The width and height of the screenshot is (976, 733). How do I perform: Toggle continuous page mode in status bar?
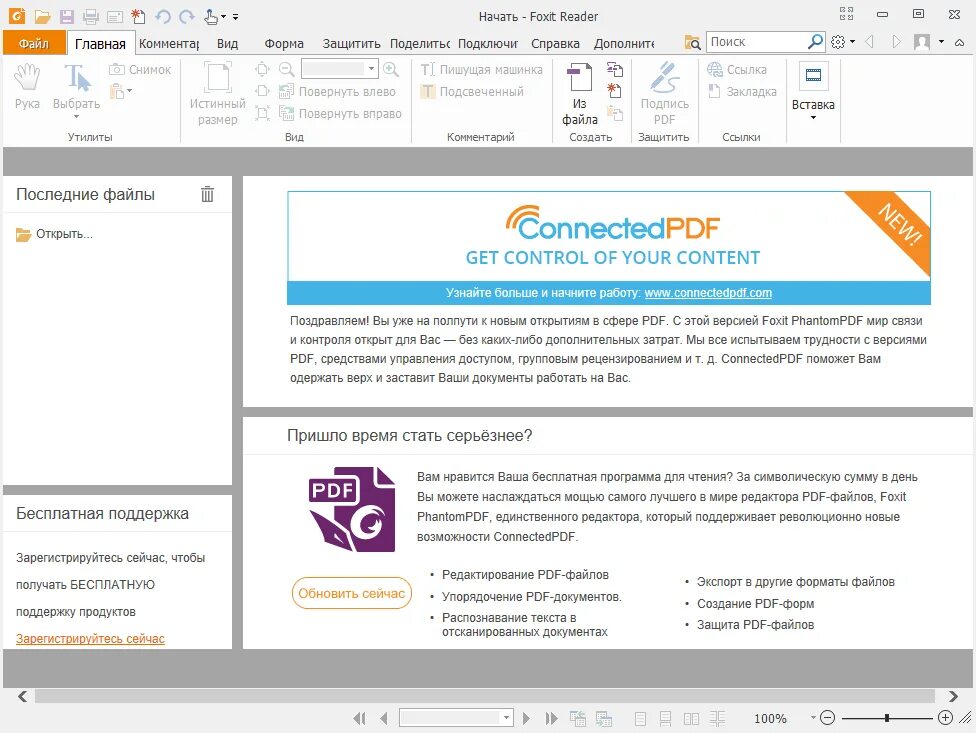click(665, 719)
